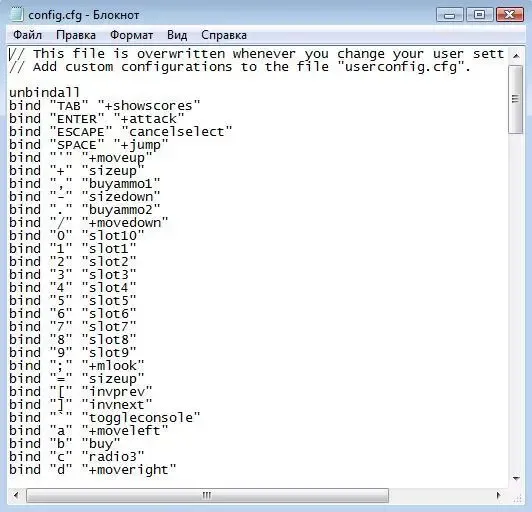
Task: Click the horizontal scrollbar left arrow
Action: [x=16, y=496]
